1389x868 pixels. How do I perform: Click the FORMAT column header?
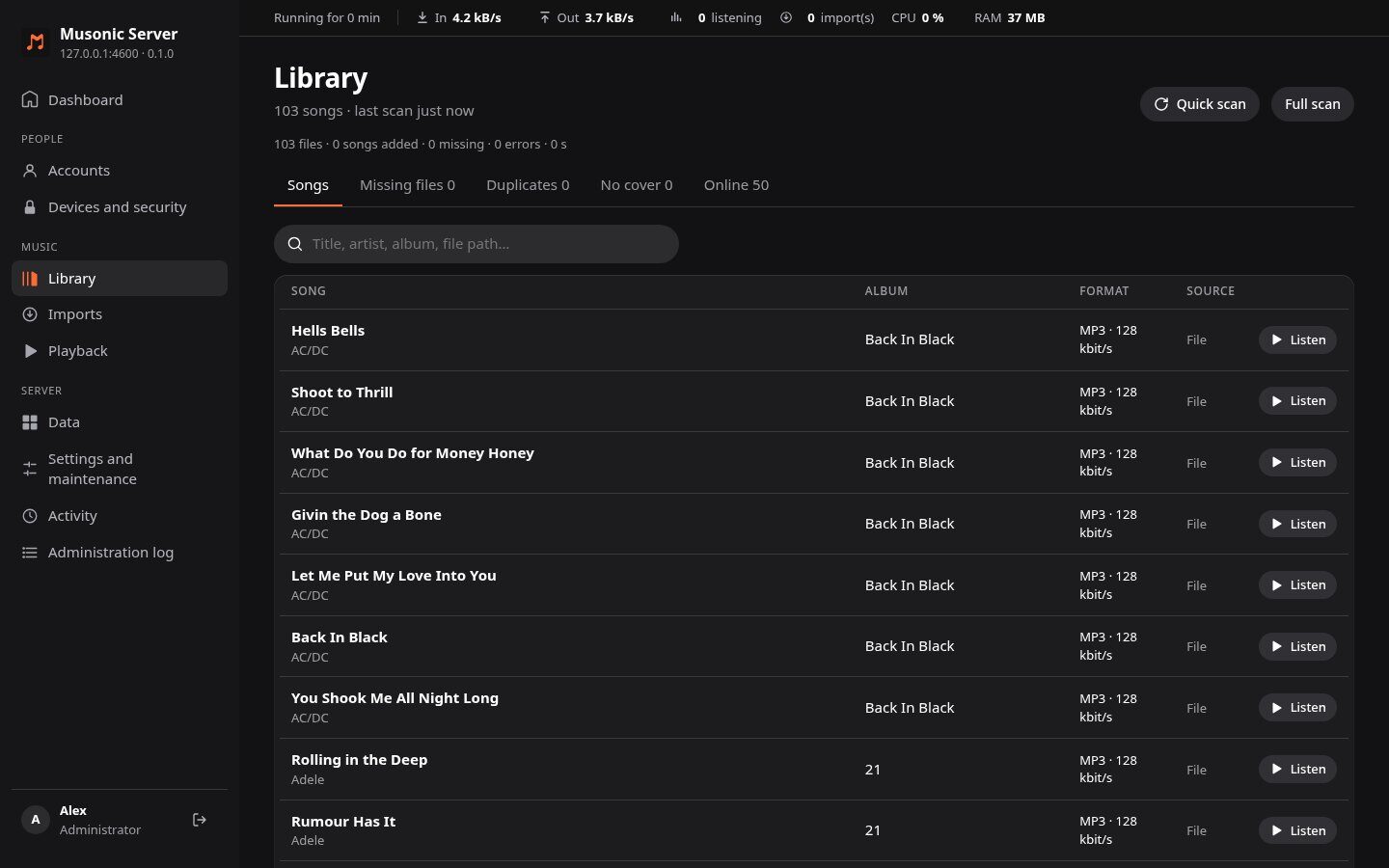pyautogui.click(x=1104, y=291)
